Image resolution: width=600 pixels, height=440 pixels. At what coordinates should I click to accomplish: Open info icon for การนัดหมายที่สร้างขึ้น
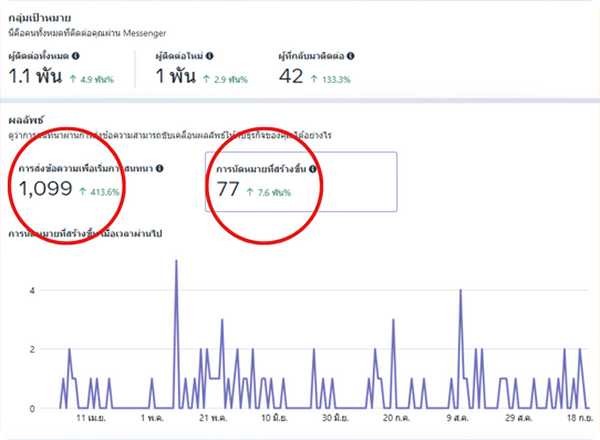pyautogui.click(x=313, y=169)
